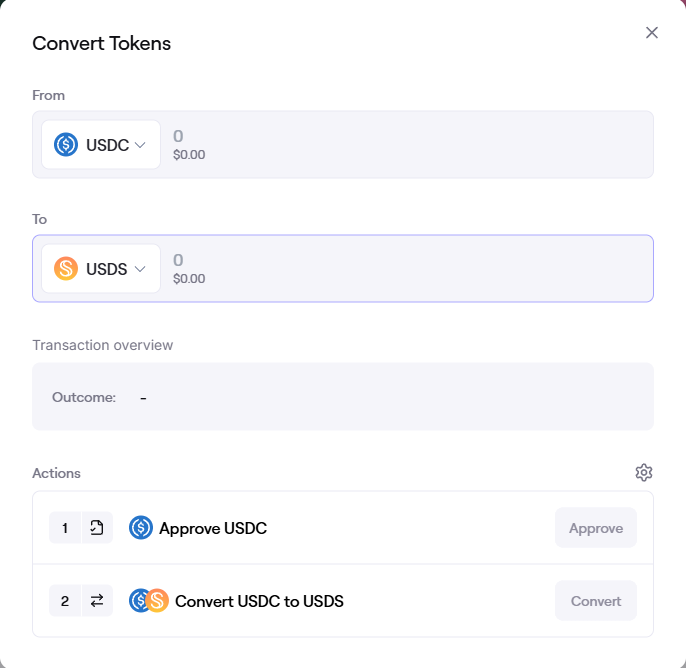
Task: Click the USDC coin icon in From field
Action: point(66,144)
